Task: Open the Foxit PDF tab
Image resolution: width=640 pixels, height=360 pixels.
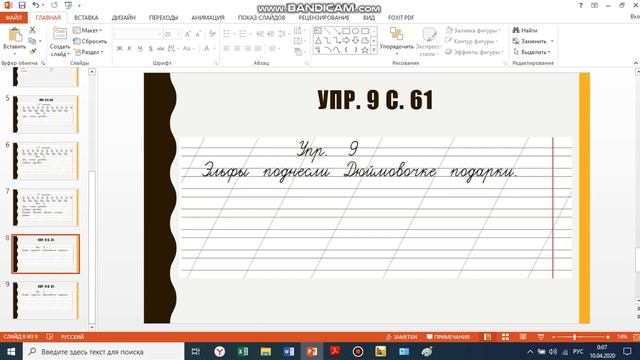Action: pyautogui.click(x=401, y=18)
